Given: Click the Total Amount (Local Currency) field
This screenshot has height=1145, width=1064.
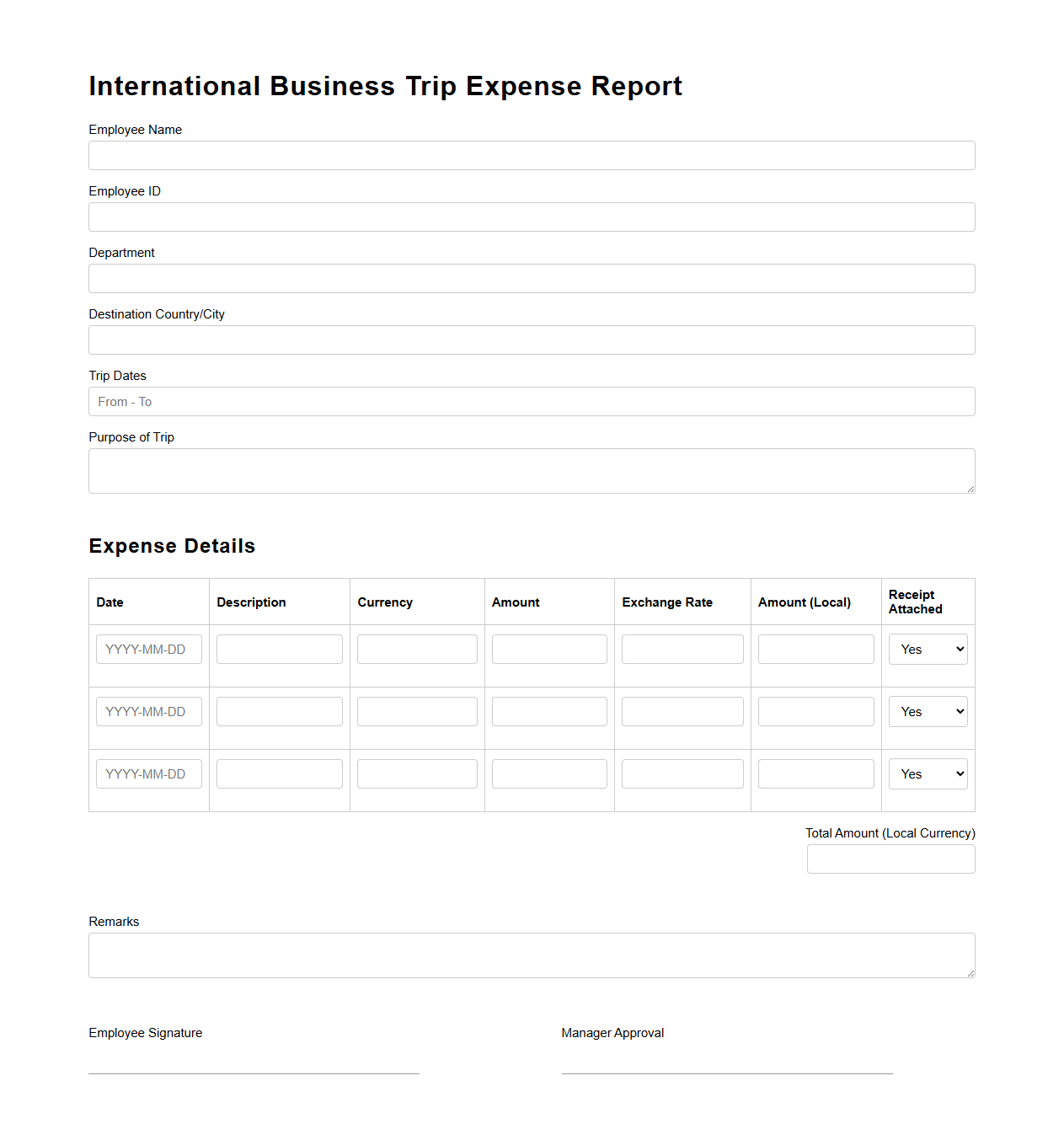Looking at the screenshot, I should pos(890,859).
